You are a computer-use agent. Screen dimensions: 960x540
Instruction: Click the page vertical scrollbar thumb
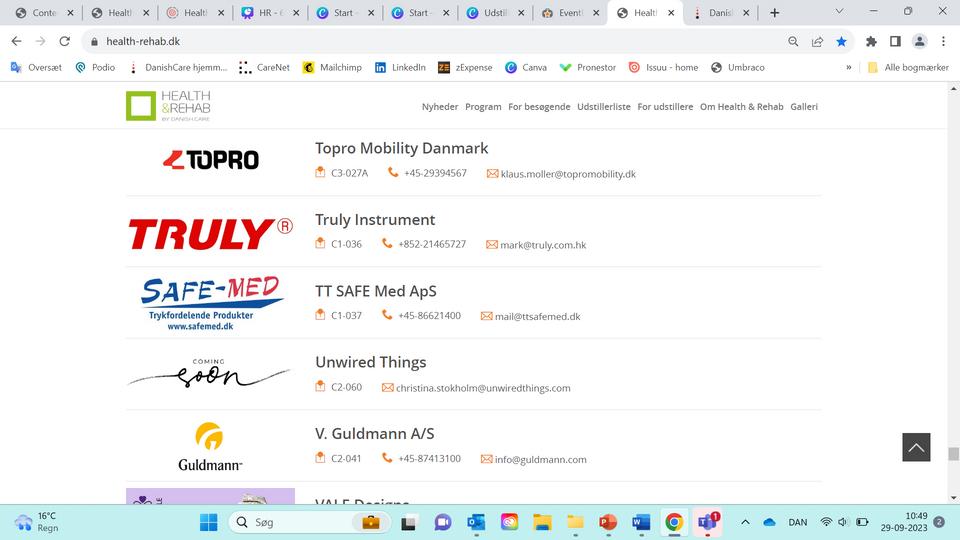[x=953, y=454]
